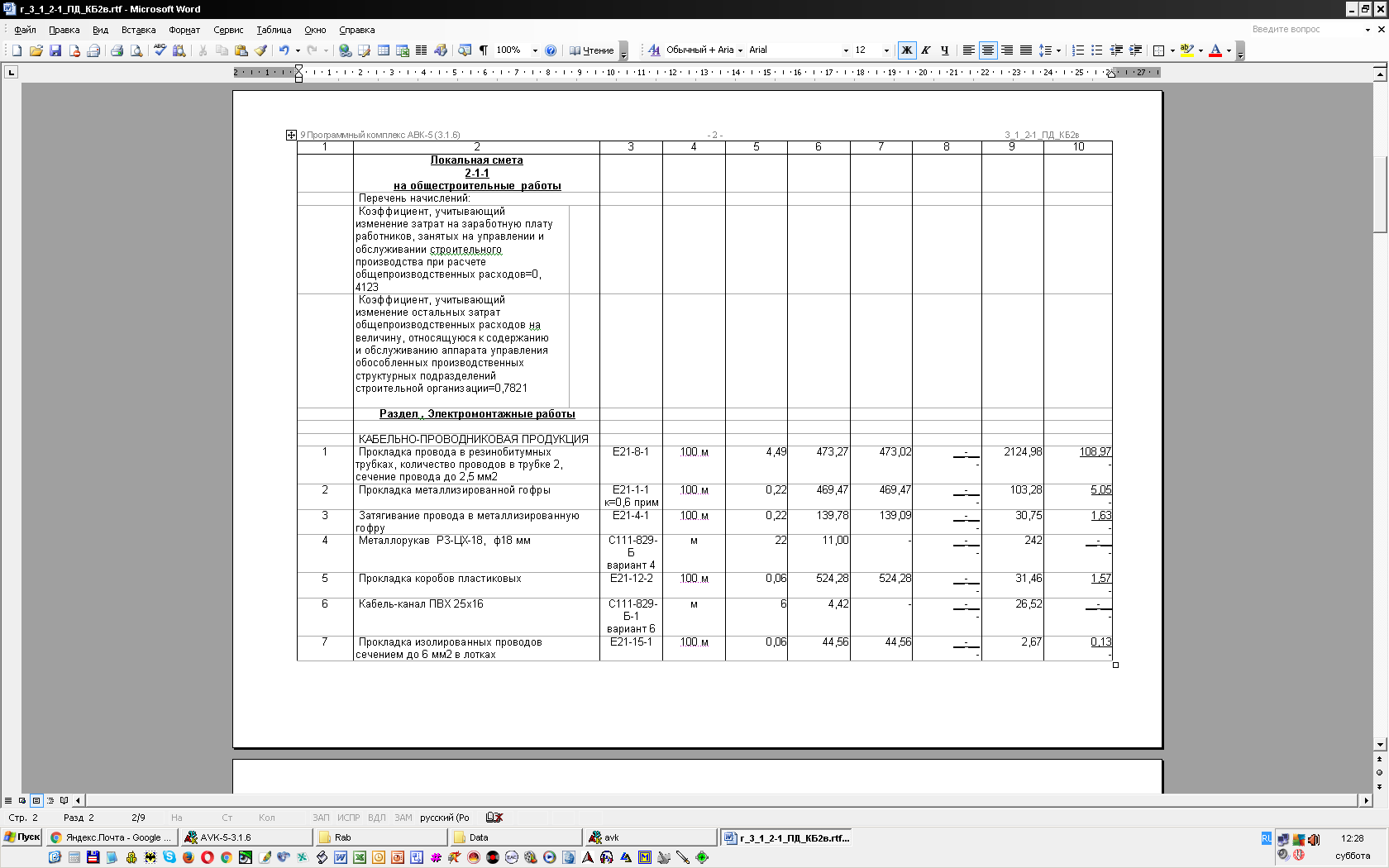Image resolution: width=1389 pixels, height=868 pixels.
Task: Activate the Format Painter brush
Action: pos(260,50)
